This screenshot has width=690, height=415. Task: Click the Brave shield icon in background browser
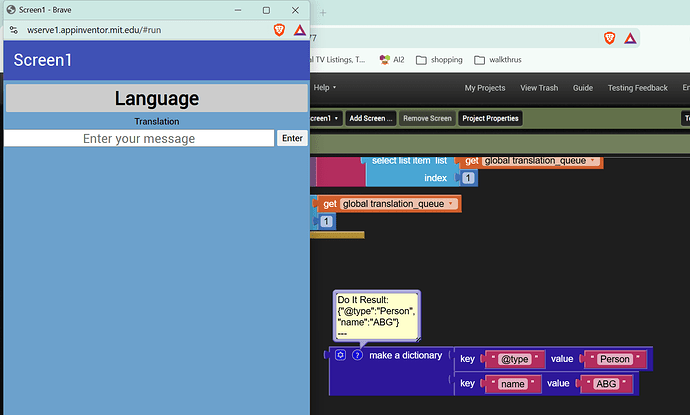point(609,38)
